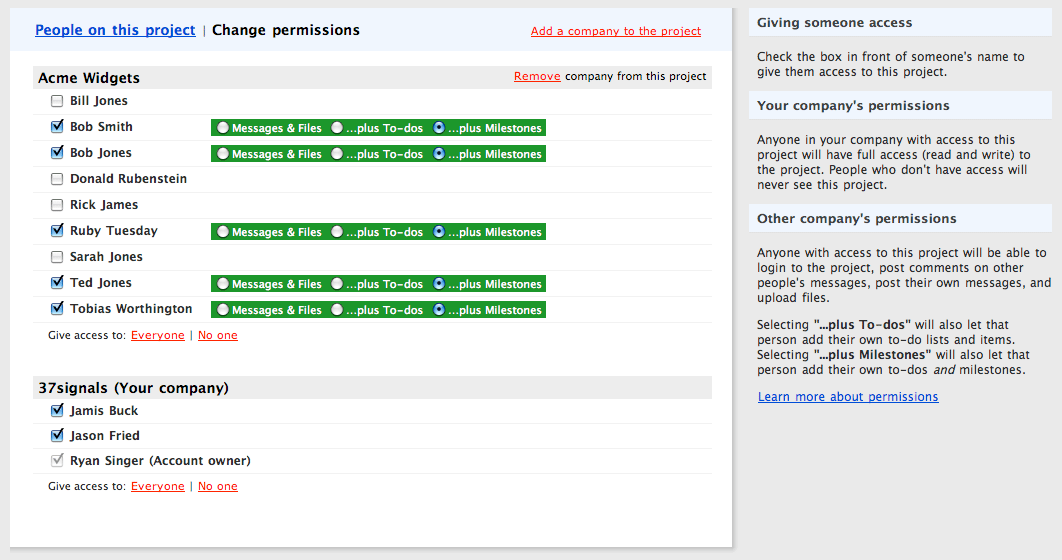
Task: Click Add a company to the project
Action: (x=616, y=31)
